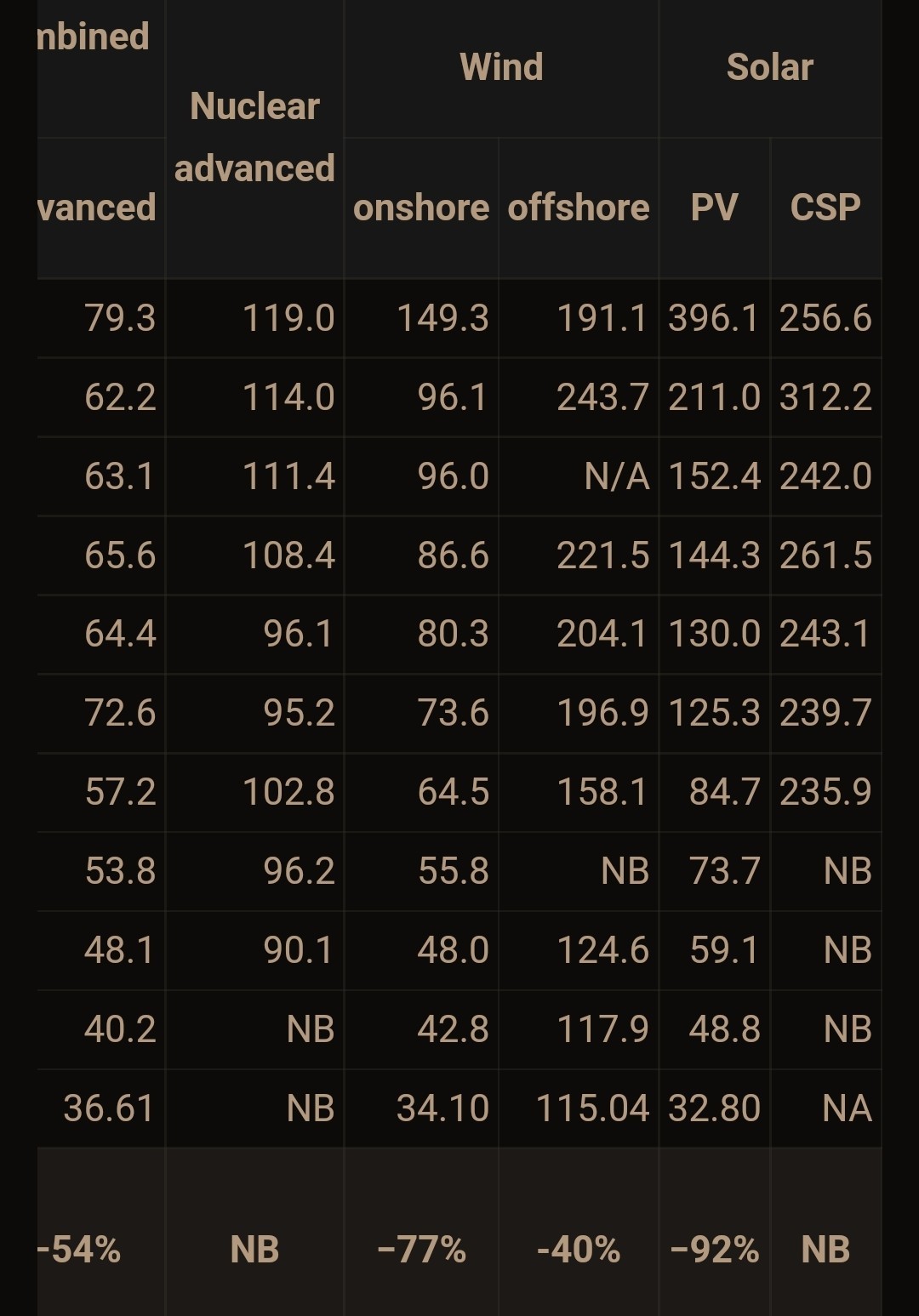The width and height of the screenshot is (919, 1316).
Task: Click the 312.2 CSP value
Action: click(x=825, y=397)
